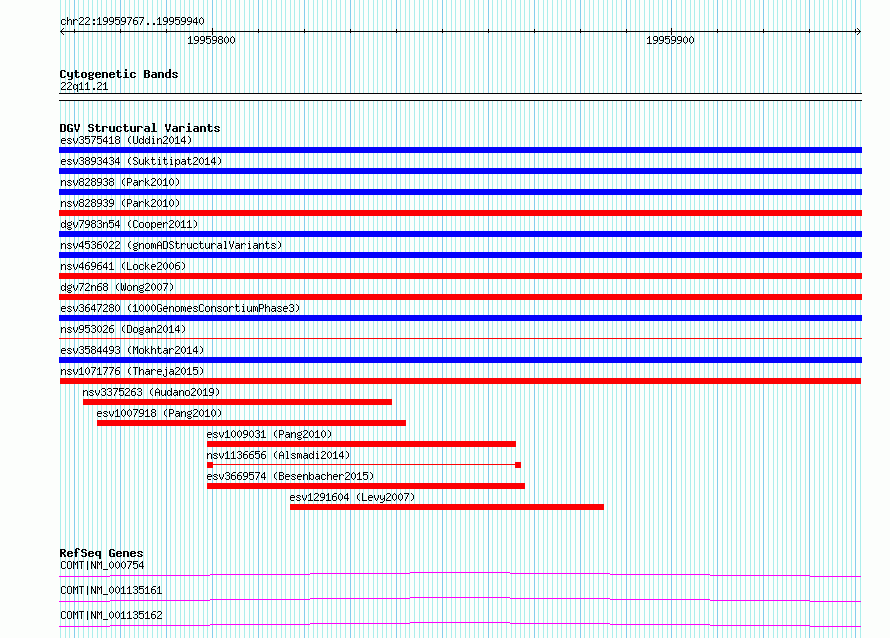This screenshot has width=890, height=638.
Task: Click right end square of nsv1136656
Action: (518, 465)
